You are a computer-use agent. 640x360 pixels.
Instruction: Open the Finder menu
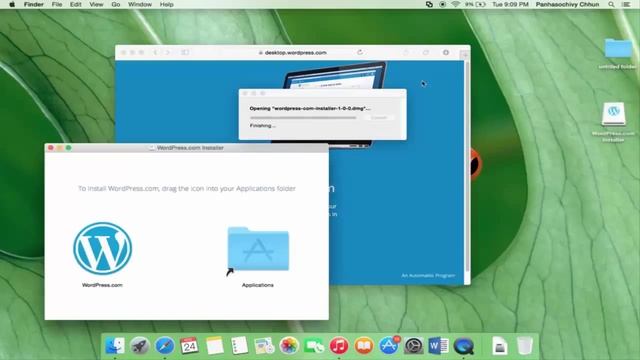[x=33, y=4]
